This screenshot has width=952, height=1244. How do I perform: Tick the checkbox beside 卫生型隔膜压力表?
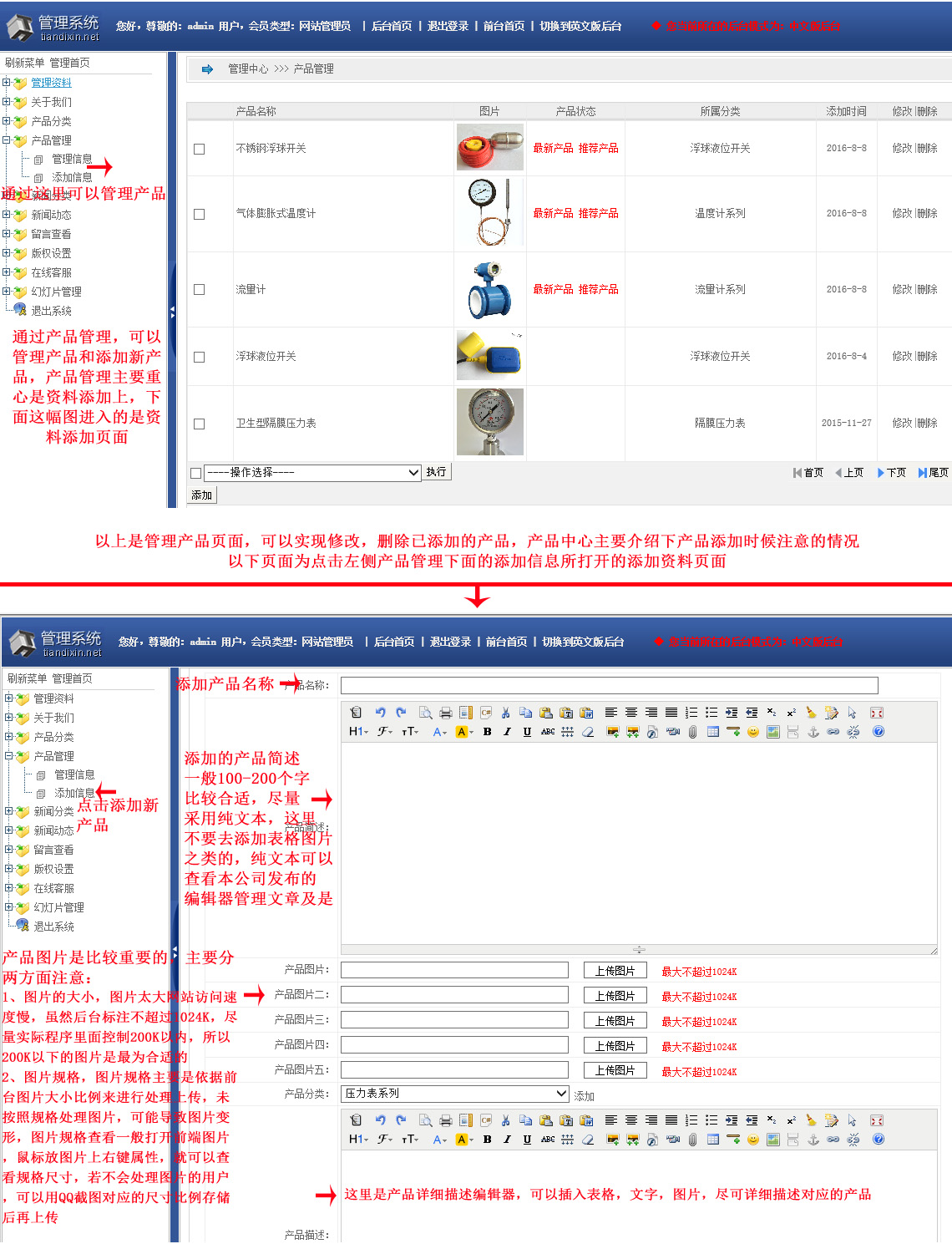[199, 424]
